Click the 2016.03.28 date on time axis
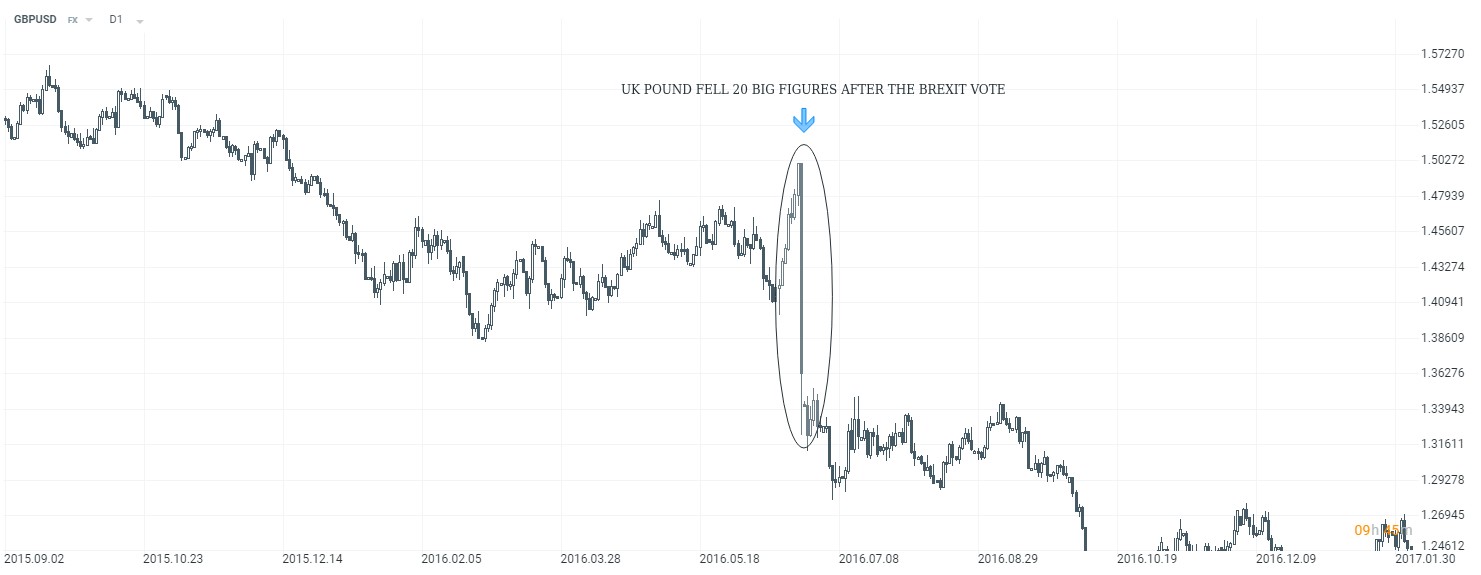Image resolution: width=1481 pixels, height=575 pixels. (x=589, y=559)
